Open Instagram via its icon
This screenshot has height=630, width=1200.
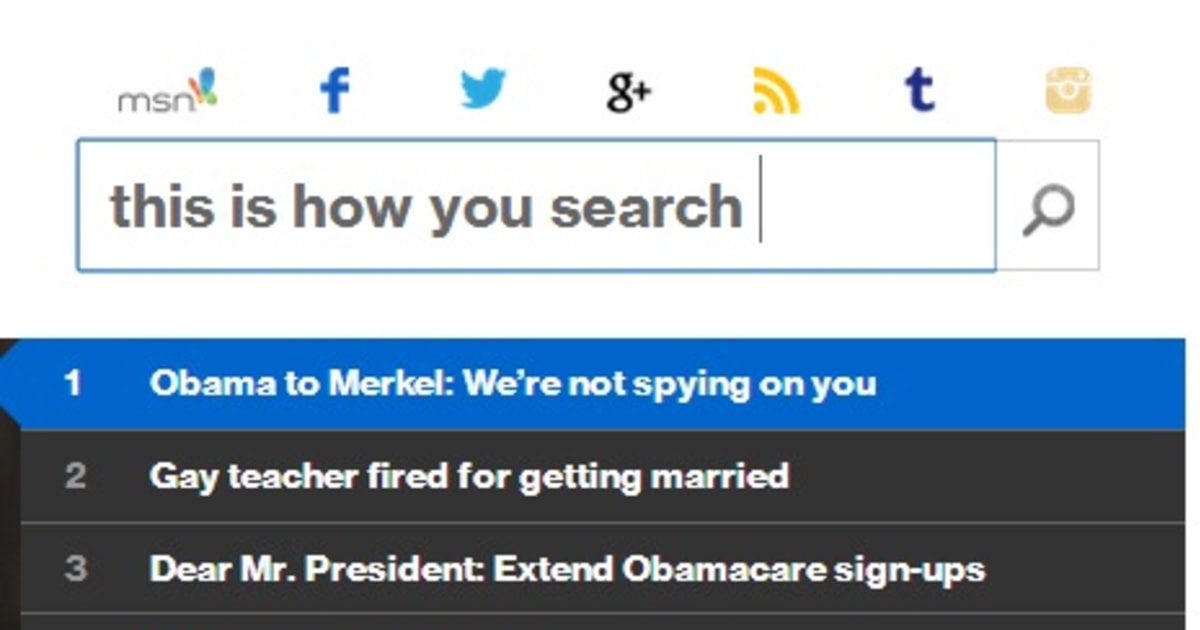pos(1066,88)
